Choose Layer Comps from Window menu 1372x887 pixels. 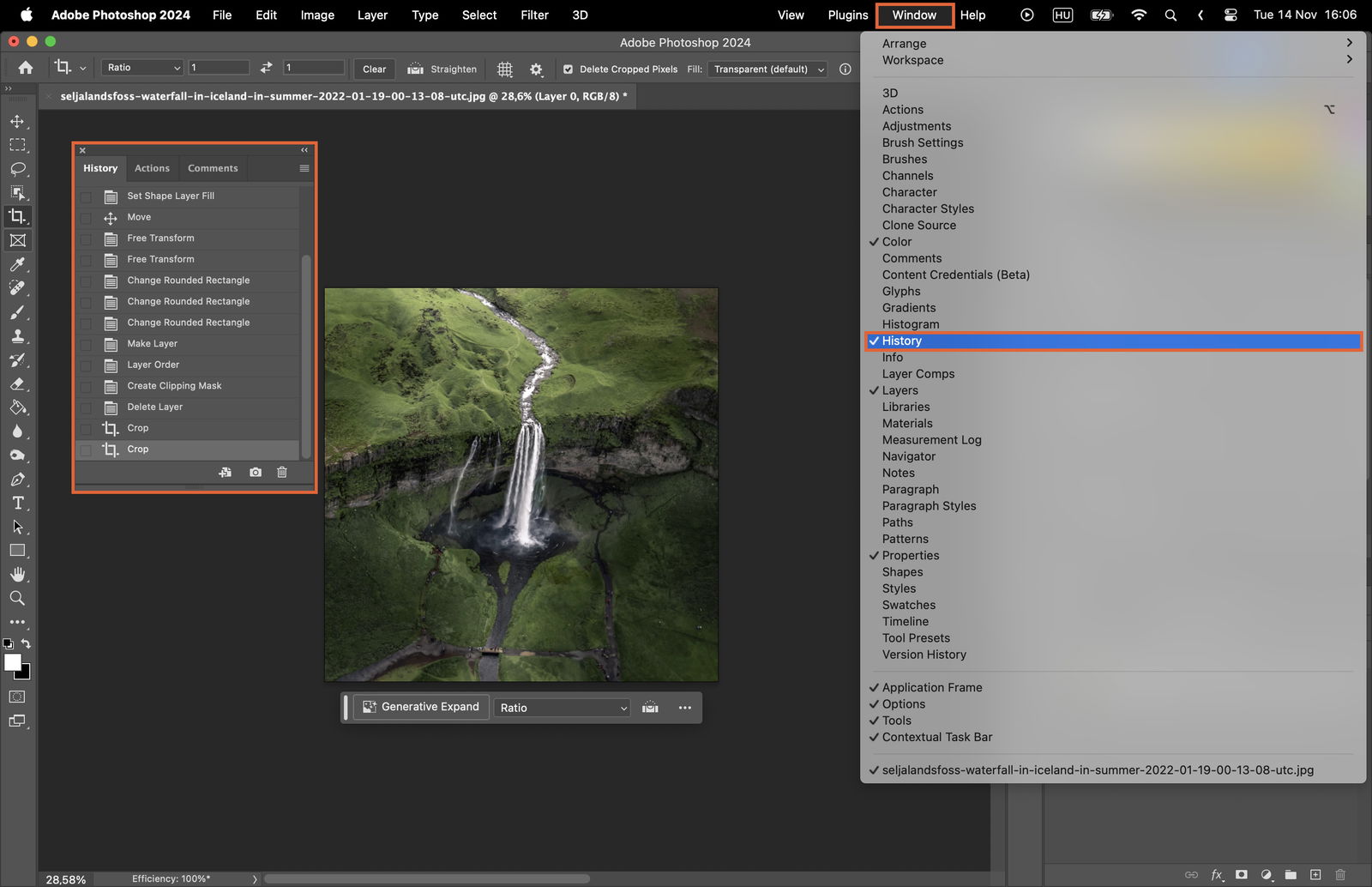point(918,374)
